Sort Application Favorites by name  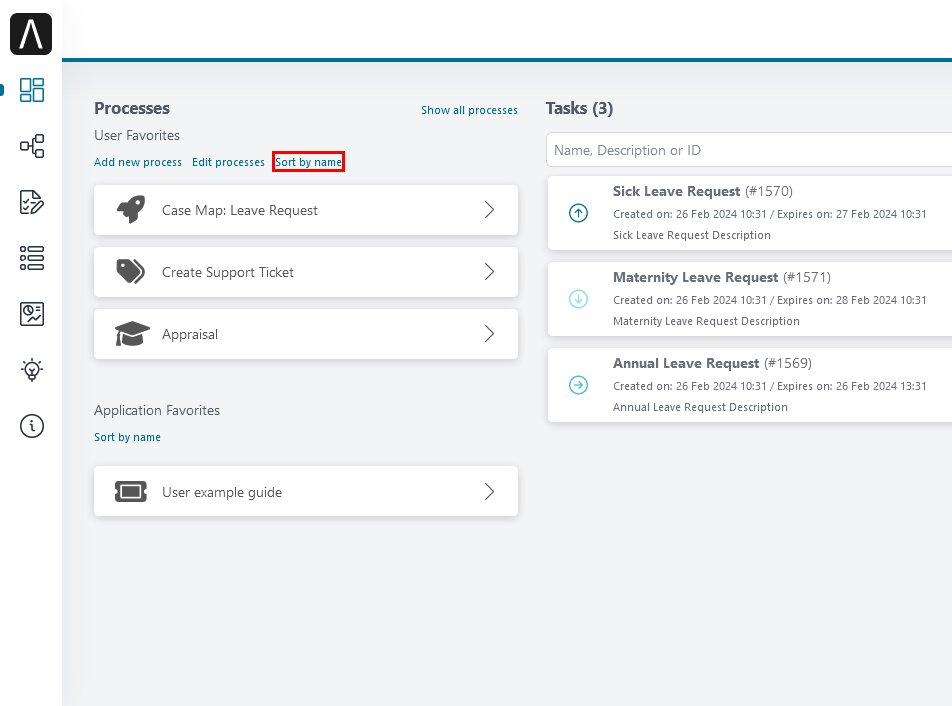click(x=128, y=437)
